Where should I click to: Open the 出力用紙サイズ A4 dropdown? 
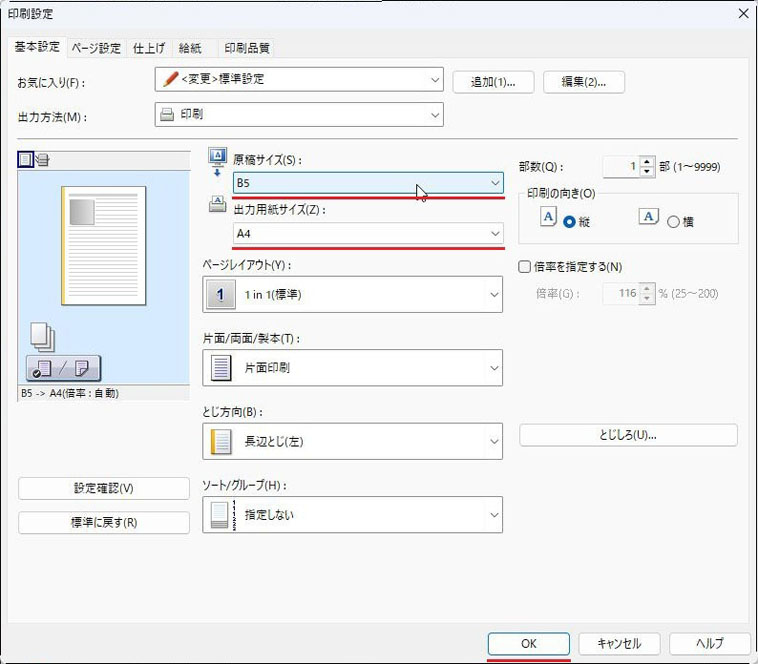(x=368, y=233)
